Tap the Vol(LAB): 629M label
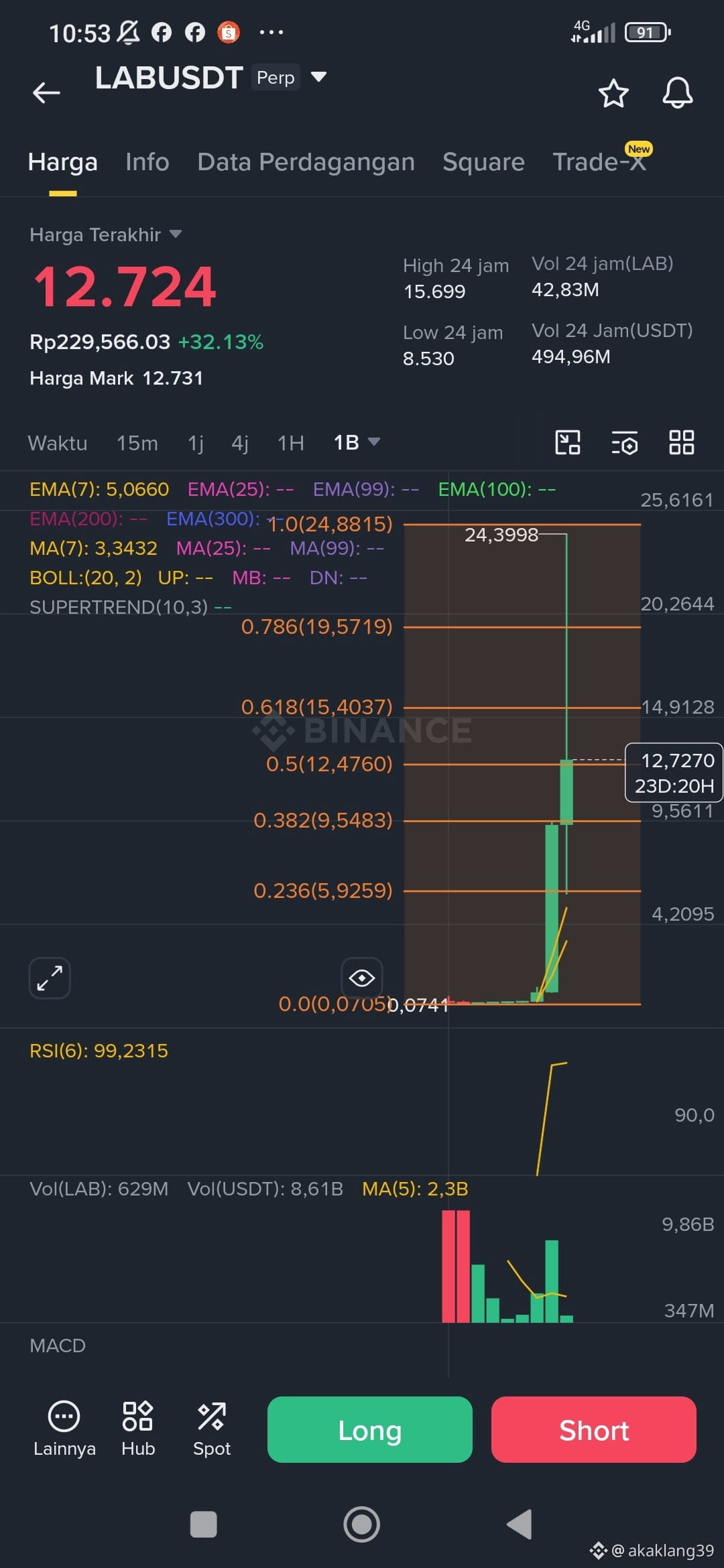The width and height of the screenshot is (724, 1568). coord(99,1189)
